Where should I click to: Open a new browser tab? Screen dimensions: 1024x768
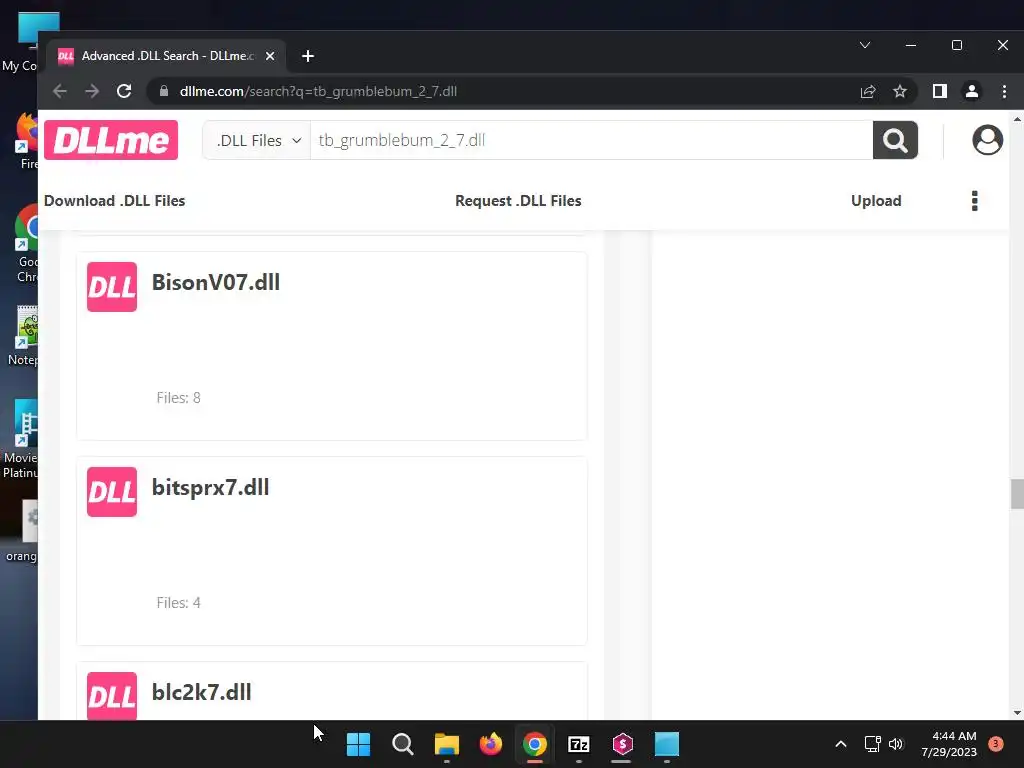[x=308, y=56]
